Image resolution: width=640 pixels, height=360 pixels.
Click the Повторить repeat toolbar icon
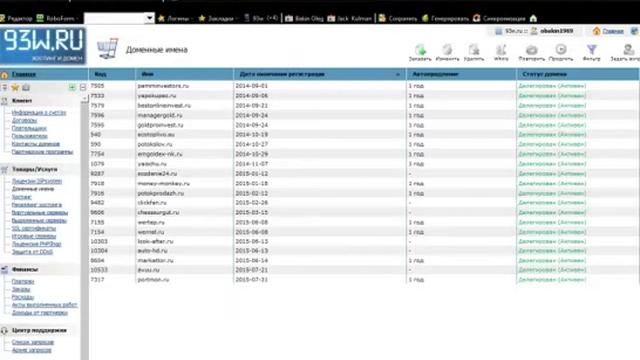pyautogui.click(x=531, y=52)
